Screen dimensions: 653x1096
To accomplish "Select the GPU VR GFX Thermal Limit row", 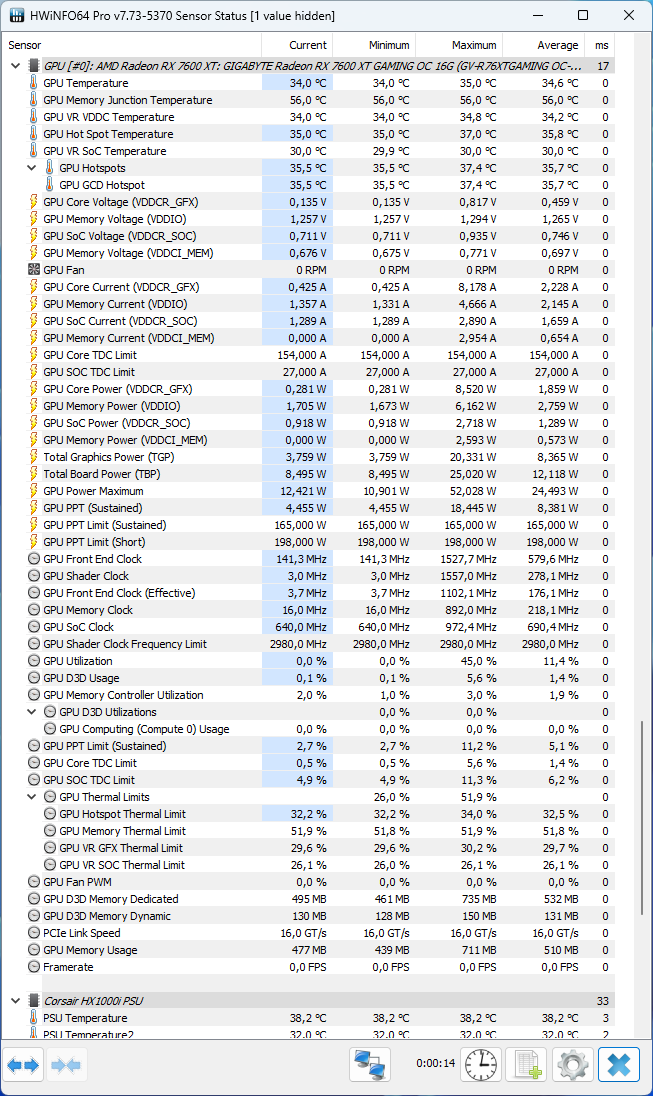I will (x=308, y=848).
